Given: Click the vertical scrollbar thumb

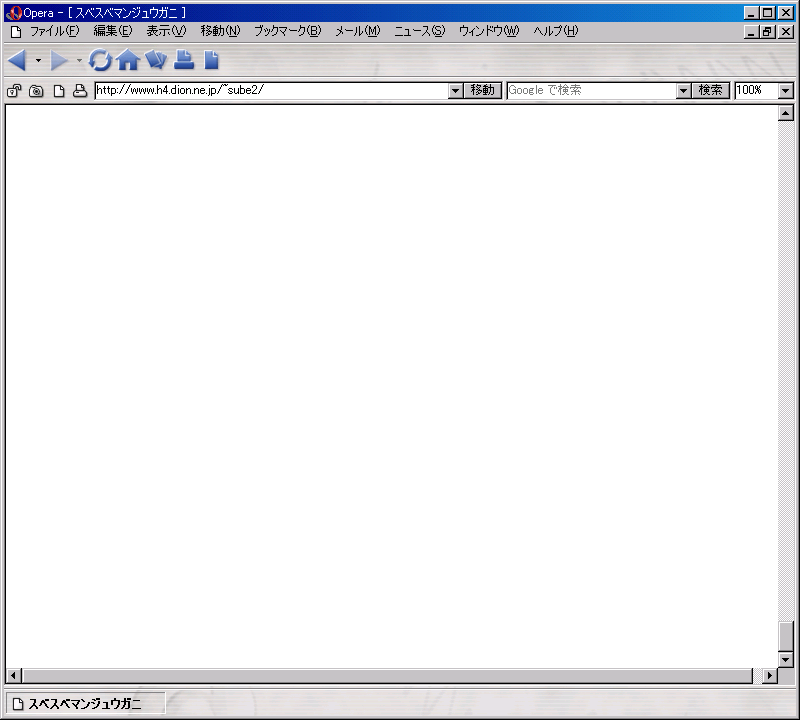Looking at the screenshot, I should (x=786, y=636).
